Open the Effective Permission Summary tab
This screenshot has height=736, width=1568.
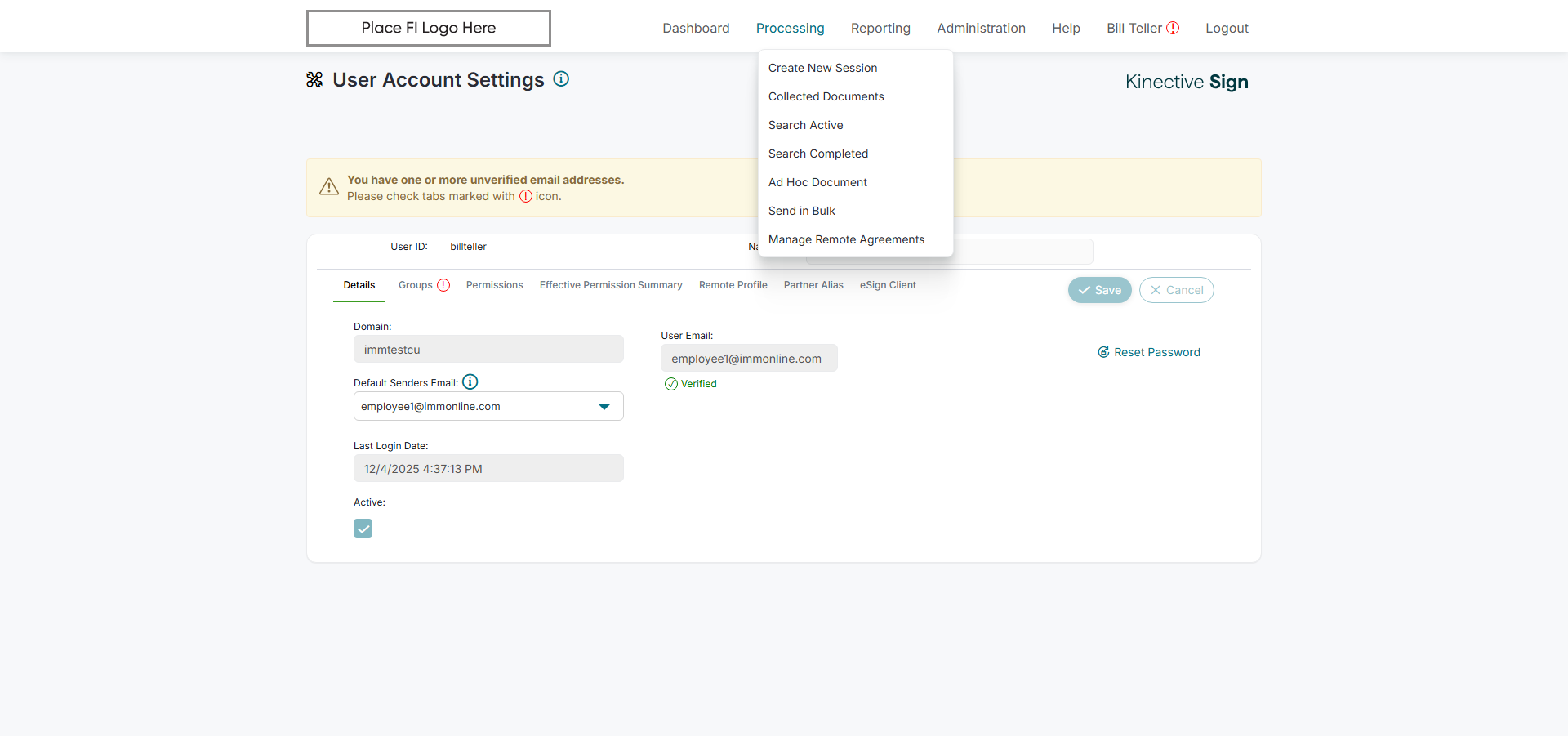coord(611,285)
